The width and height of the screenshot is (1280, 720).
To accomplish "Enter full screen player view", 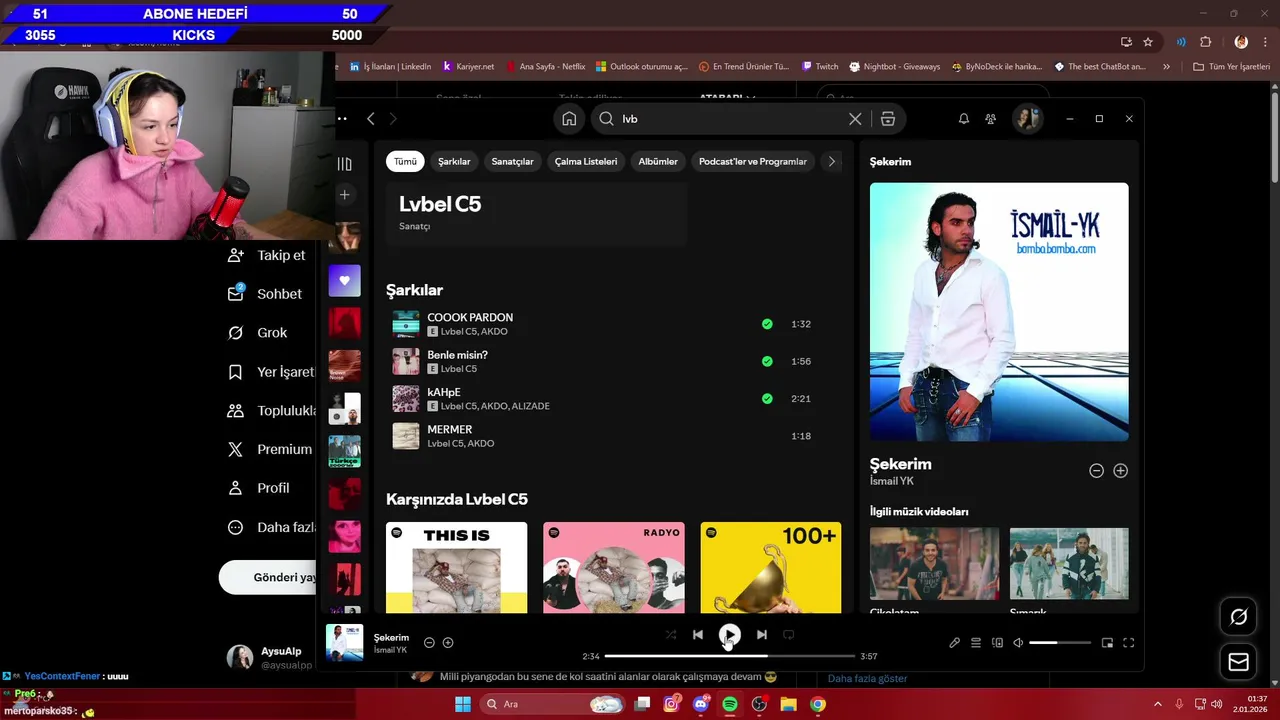I will (1129, 643).
